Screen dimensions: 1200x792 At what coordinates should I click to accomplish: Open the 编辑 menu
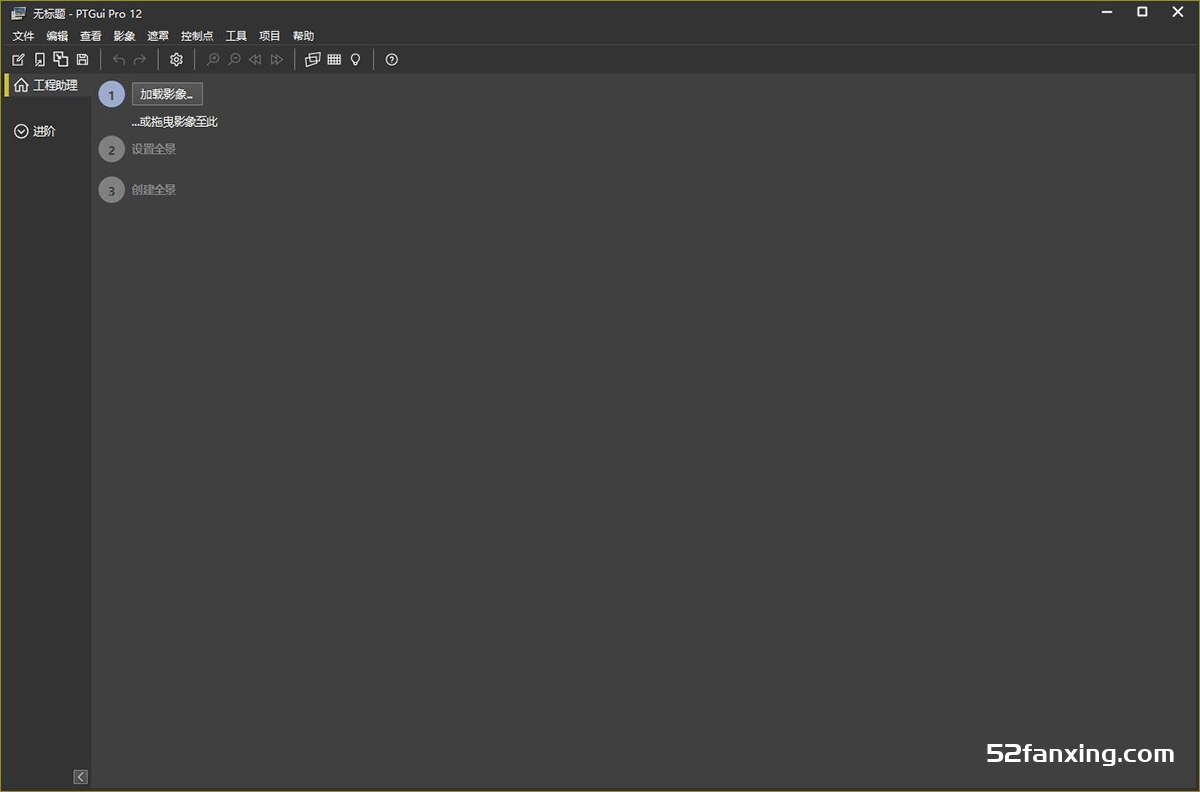tap(57, 36)
